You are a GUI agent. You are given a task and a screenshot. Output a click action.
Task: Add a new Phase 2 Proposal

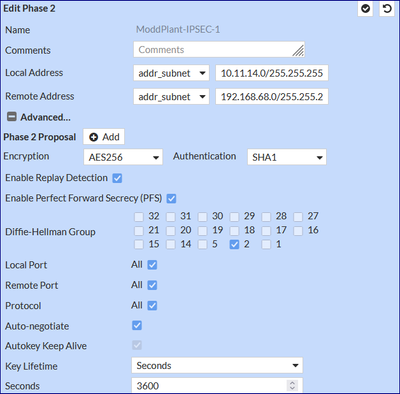pyautogui.click(x=104, y=137)
